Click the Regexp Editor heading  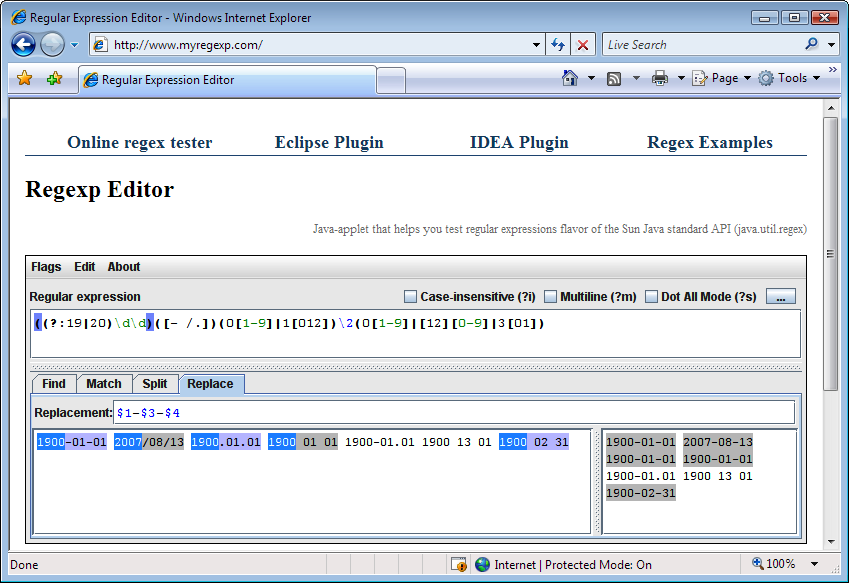(x=100, y=189)
